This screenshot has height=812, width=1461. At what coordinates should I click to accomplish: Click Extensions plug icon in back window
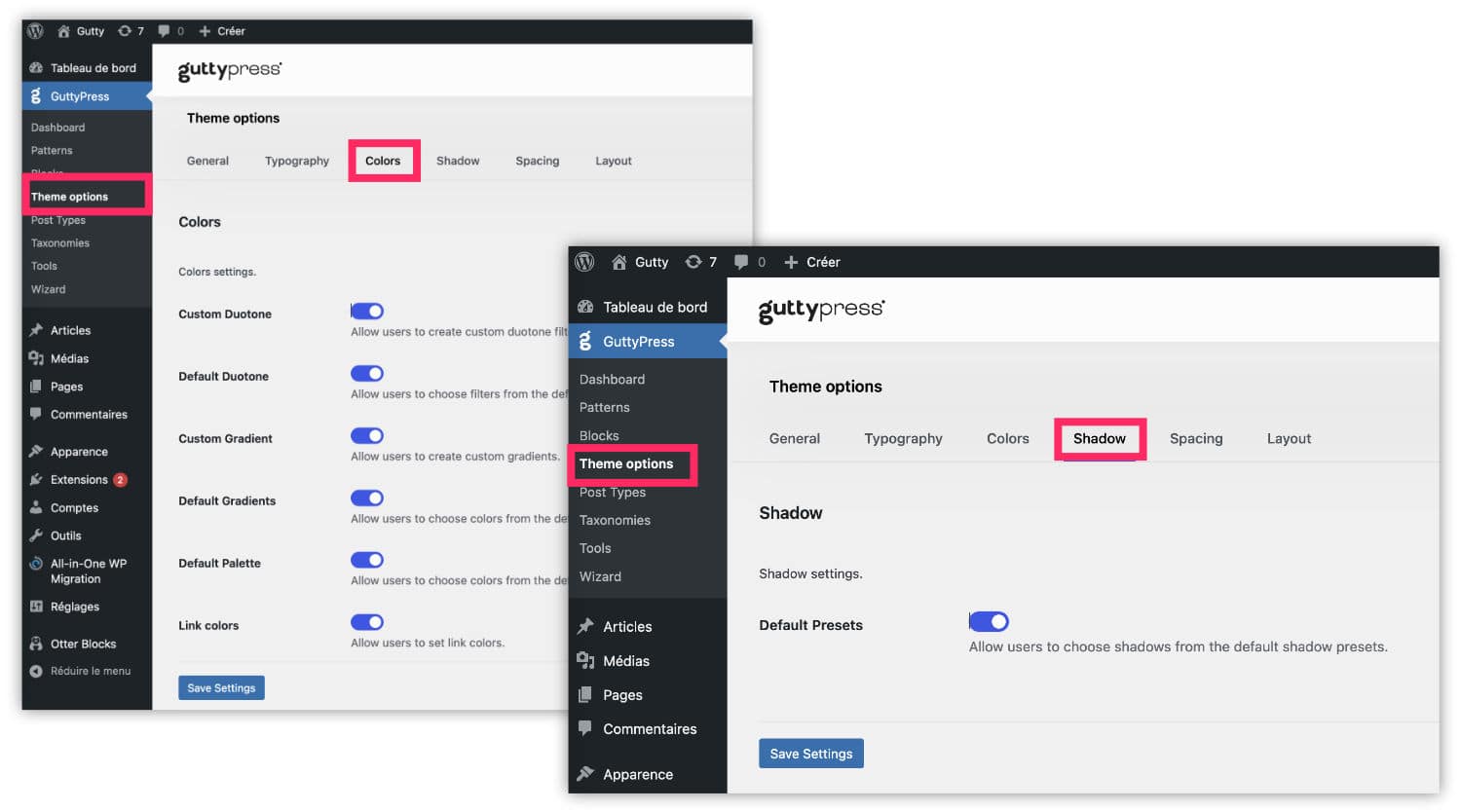point(36,479)
